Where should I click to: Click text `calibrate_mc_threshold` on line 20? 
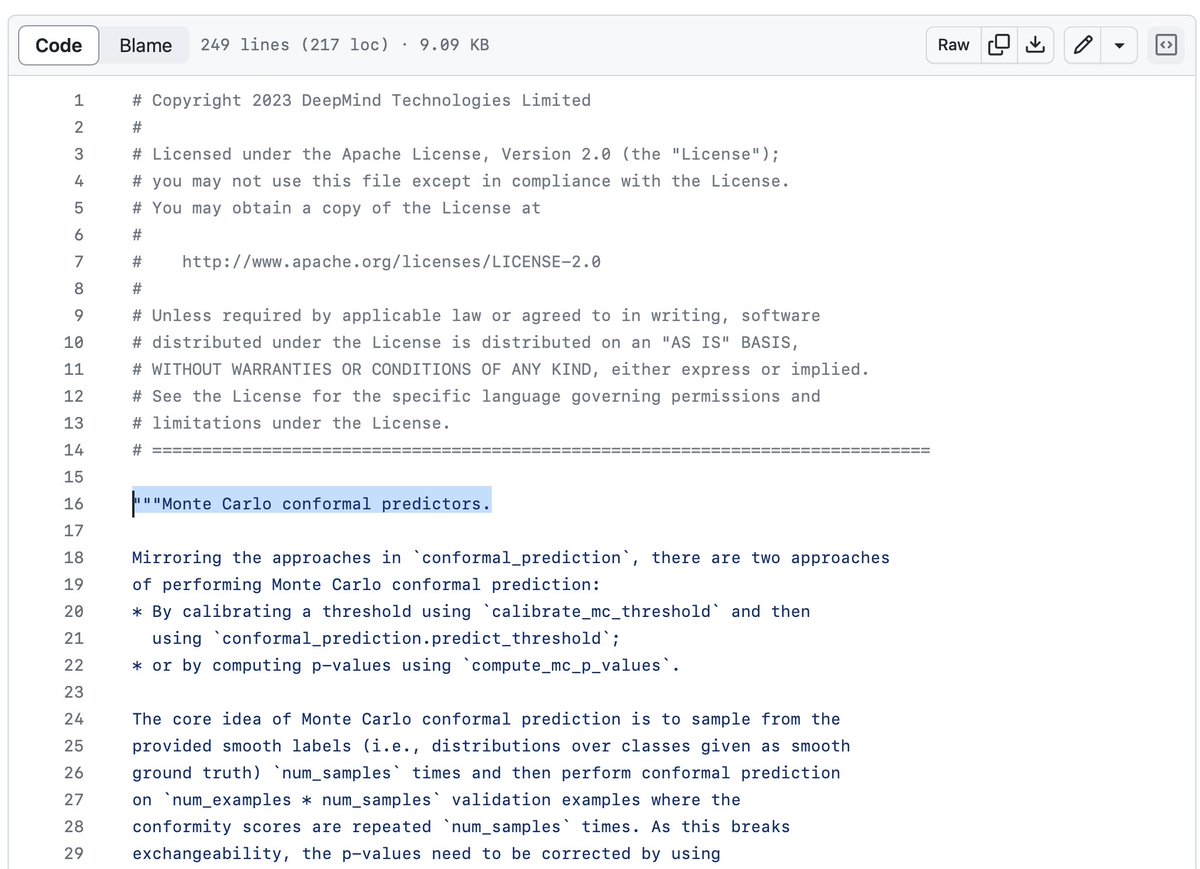click(601, 611)
